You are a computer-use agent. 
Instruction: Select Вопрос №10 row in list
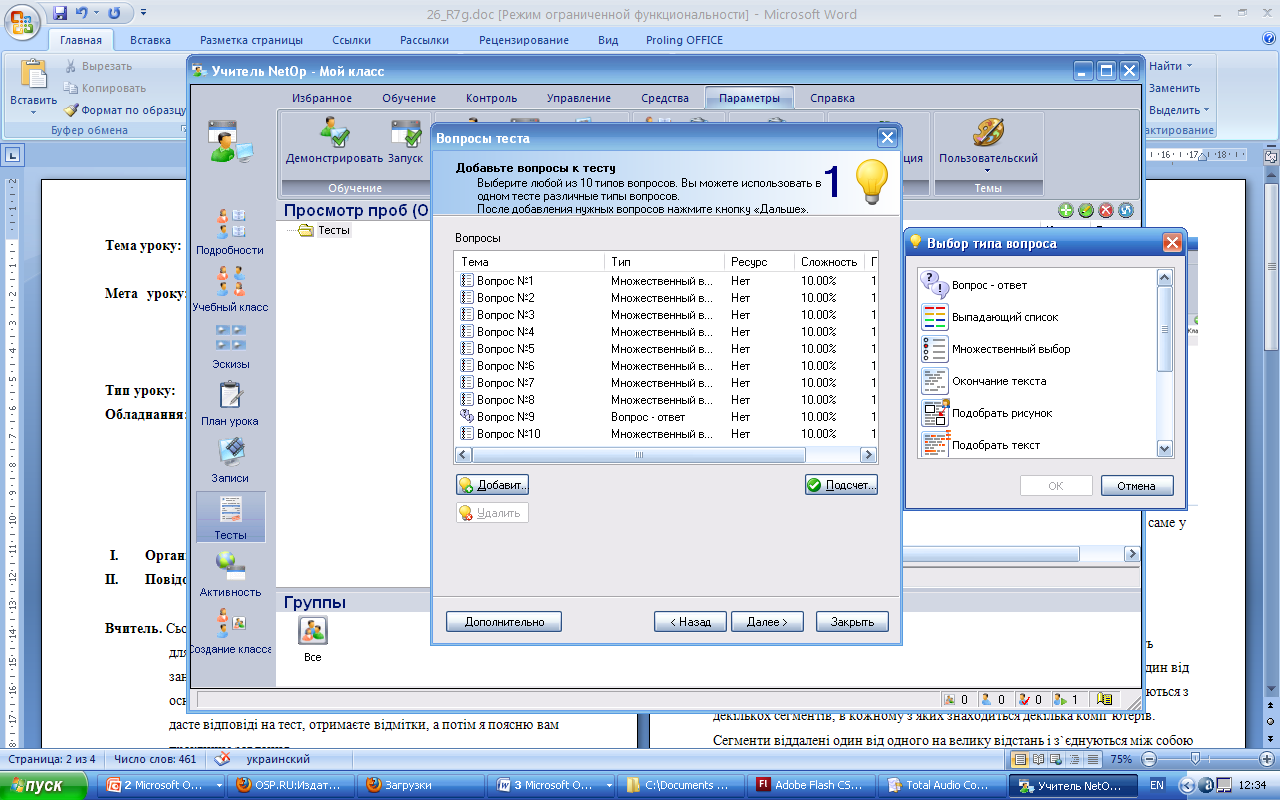(665, 434)
